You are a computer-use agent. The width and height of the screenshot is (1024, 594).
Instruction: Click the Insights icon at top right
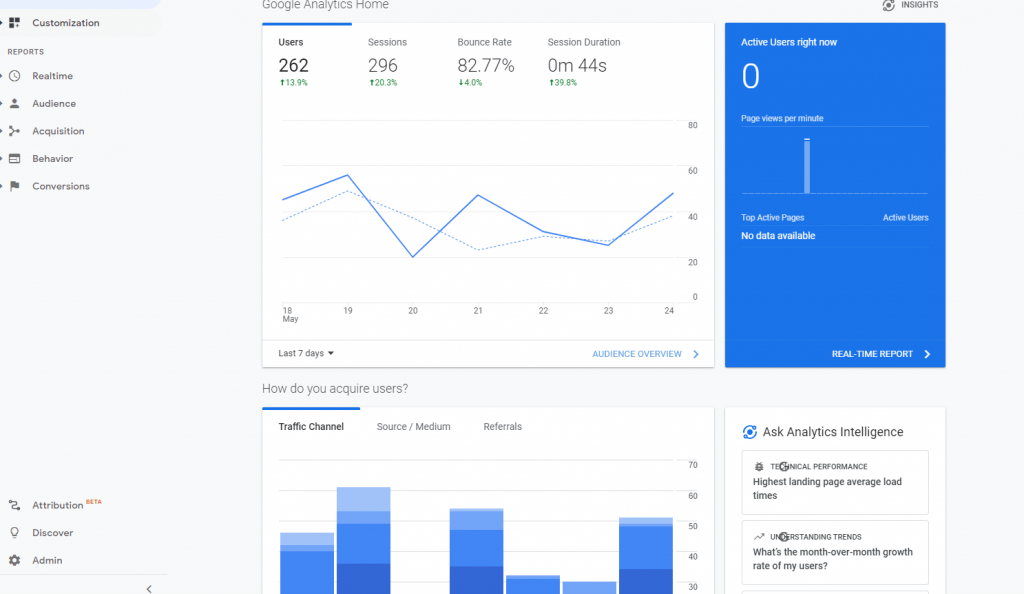(888, 5)
